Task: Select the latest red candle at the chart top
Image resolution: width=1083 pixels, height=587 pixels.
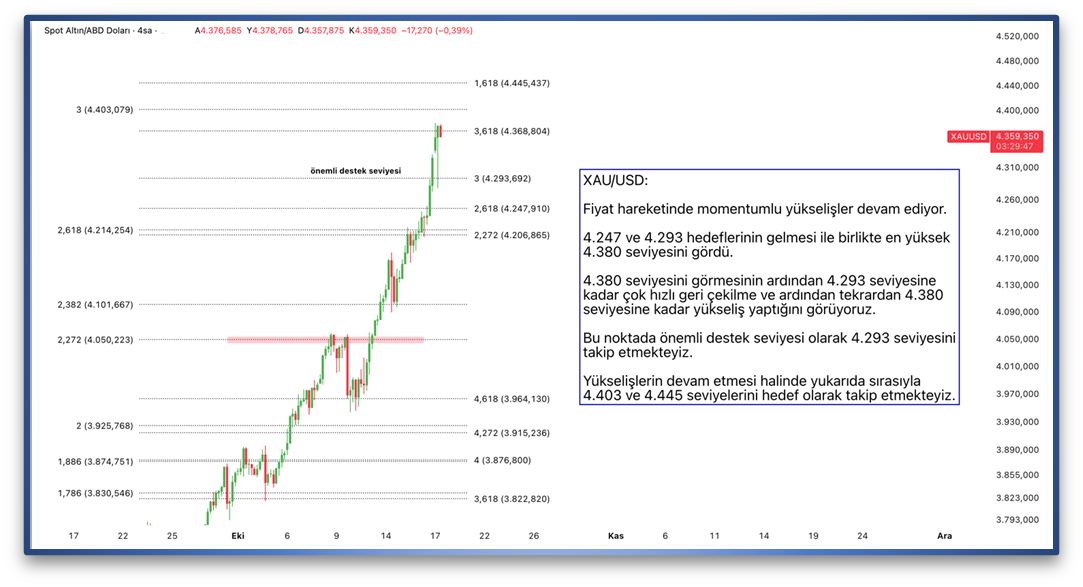Action: [440, 132]
